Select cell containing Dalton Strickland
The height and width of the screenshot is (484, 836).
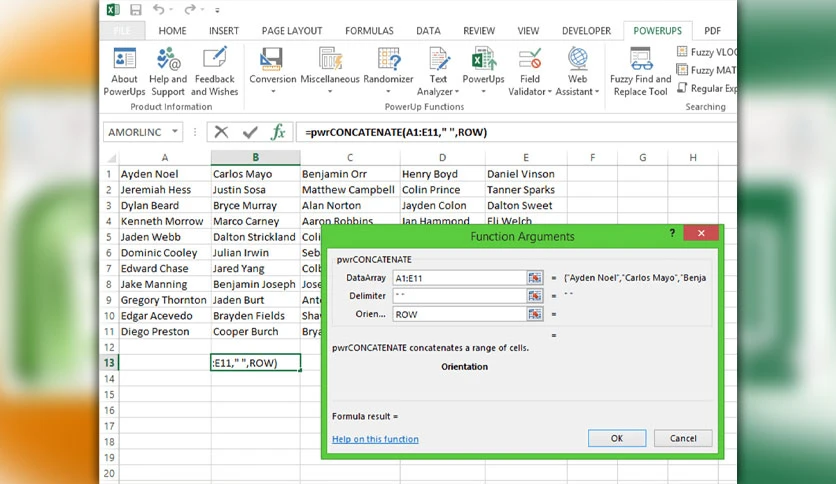click(x=255, y=237)
